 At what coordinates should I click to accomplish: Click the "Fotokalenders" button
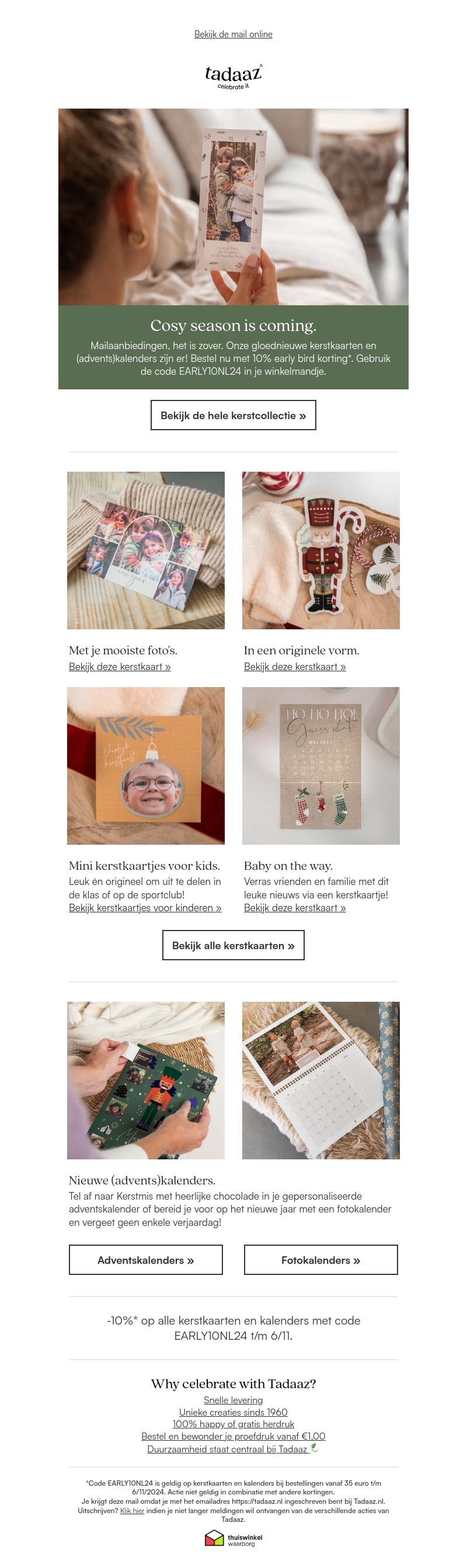click(321, 1260)
